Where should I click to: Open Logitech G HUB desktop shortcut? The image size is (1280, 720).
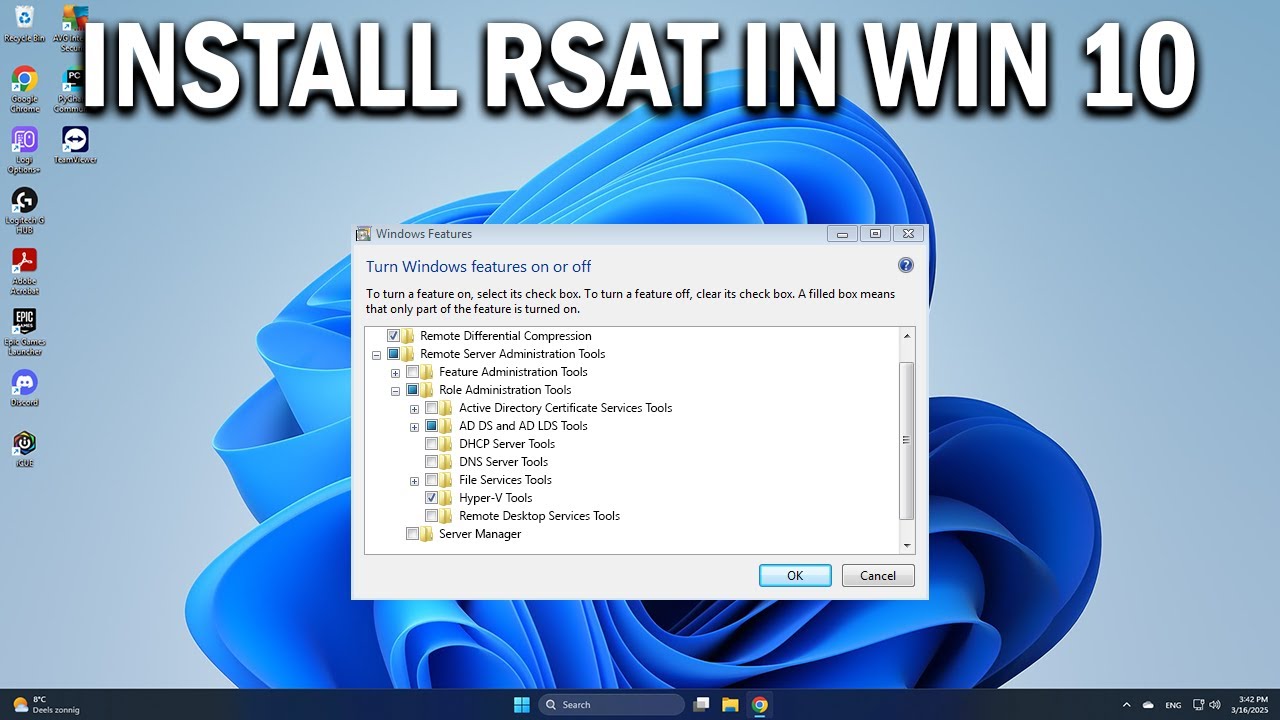tap(24, 211)
